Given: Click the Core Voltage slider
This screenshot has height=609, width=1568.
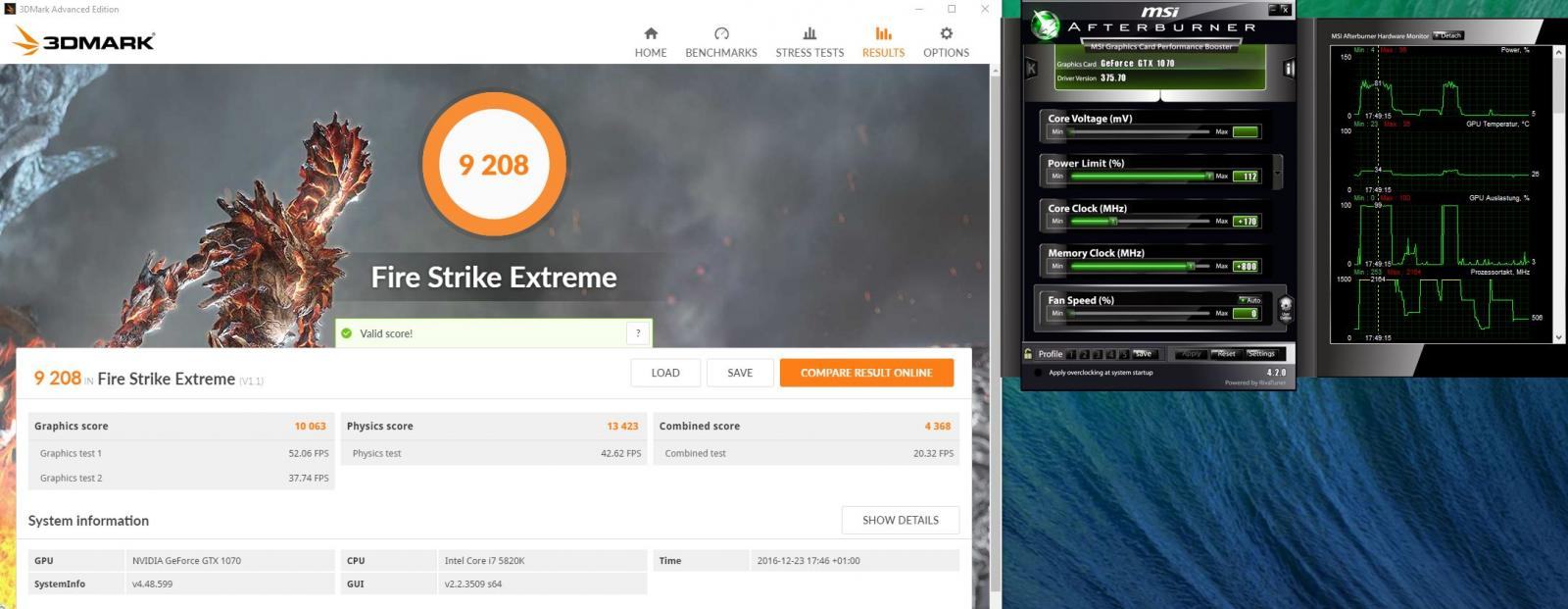Looking at the screenshot, I should point(1140,131).
